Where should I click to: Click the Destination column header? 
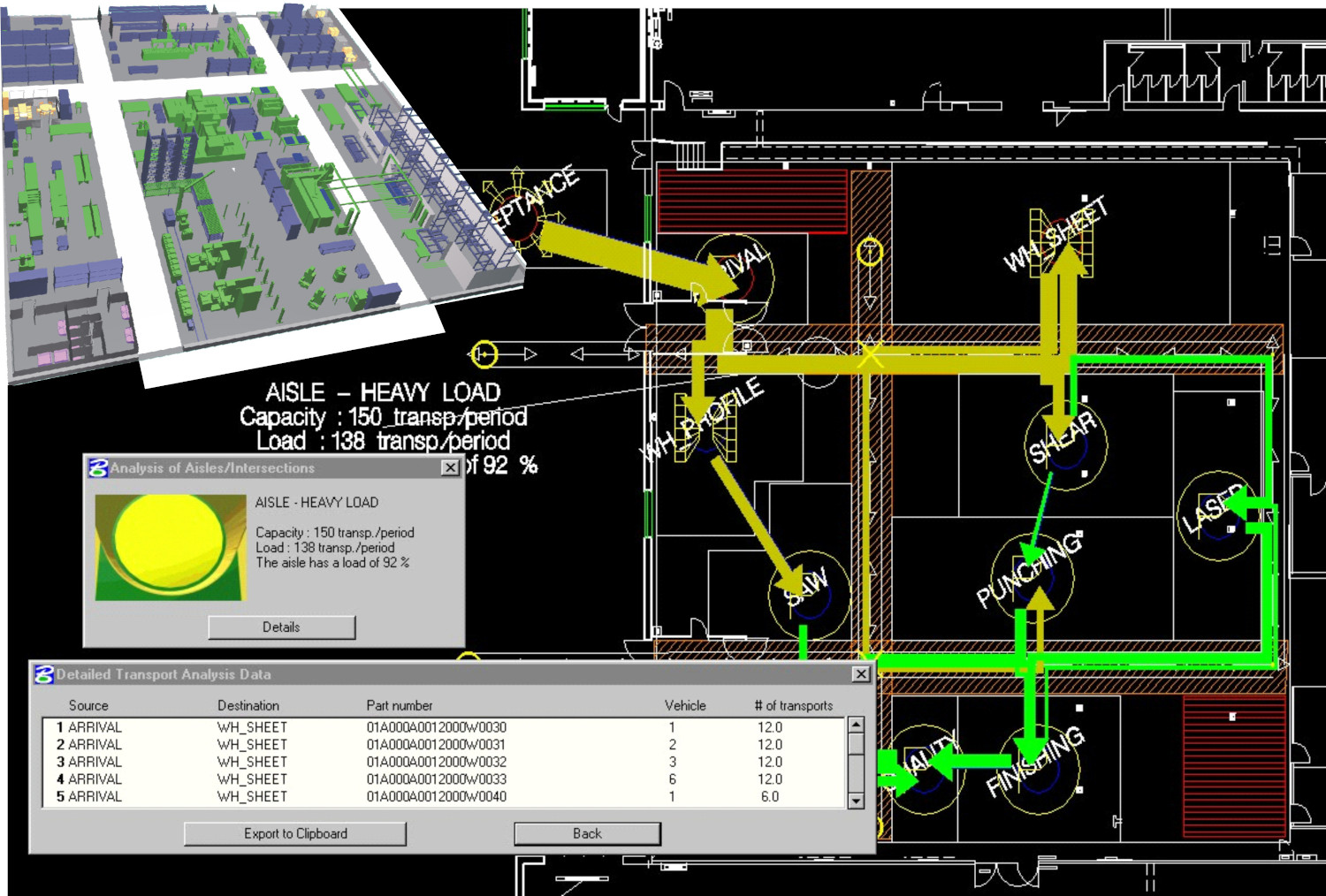[248, 705]
